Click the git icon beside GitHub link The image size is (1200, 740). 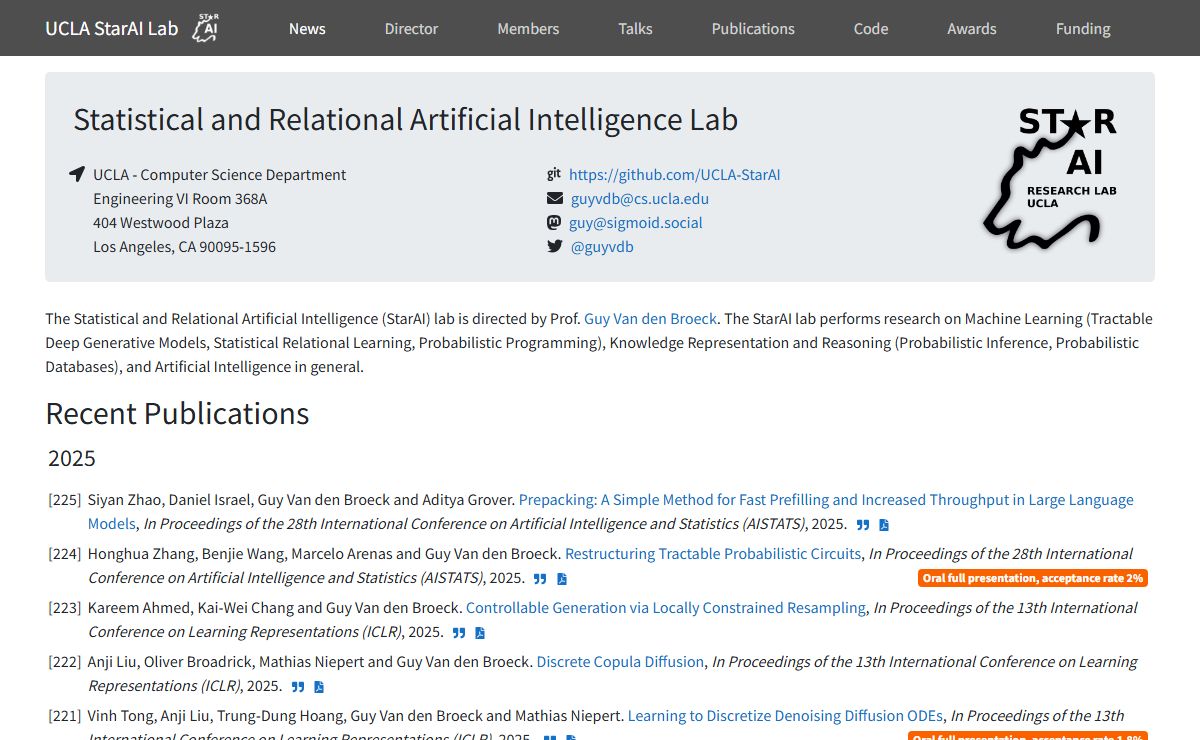click(x=554, y=174)
